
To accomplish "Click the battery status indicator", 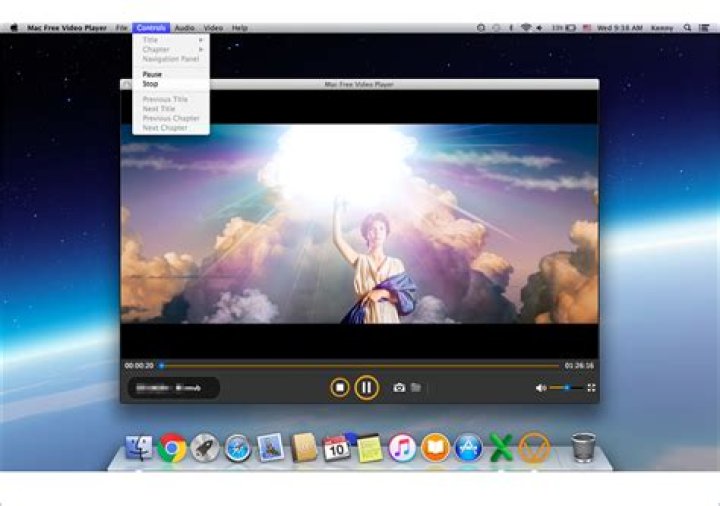I will coord(563,28).
